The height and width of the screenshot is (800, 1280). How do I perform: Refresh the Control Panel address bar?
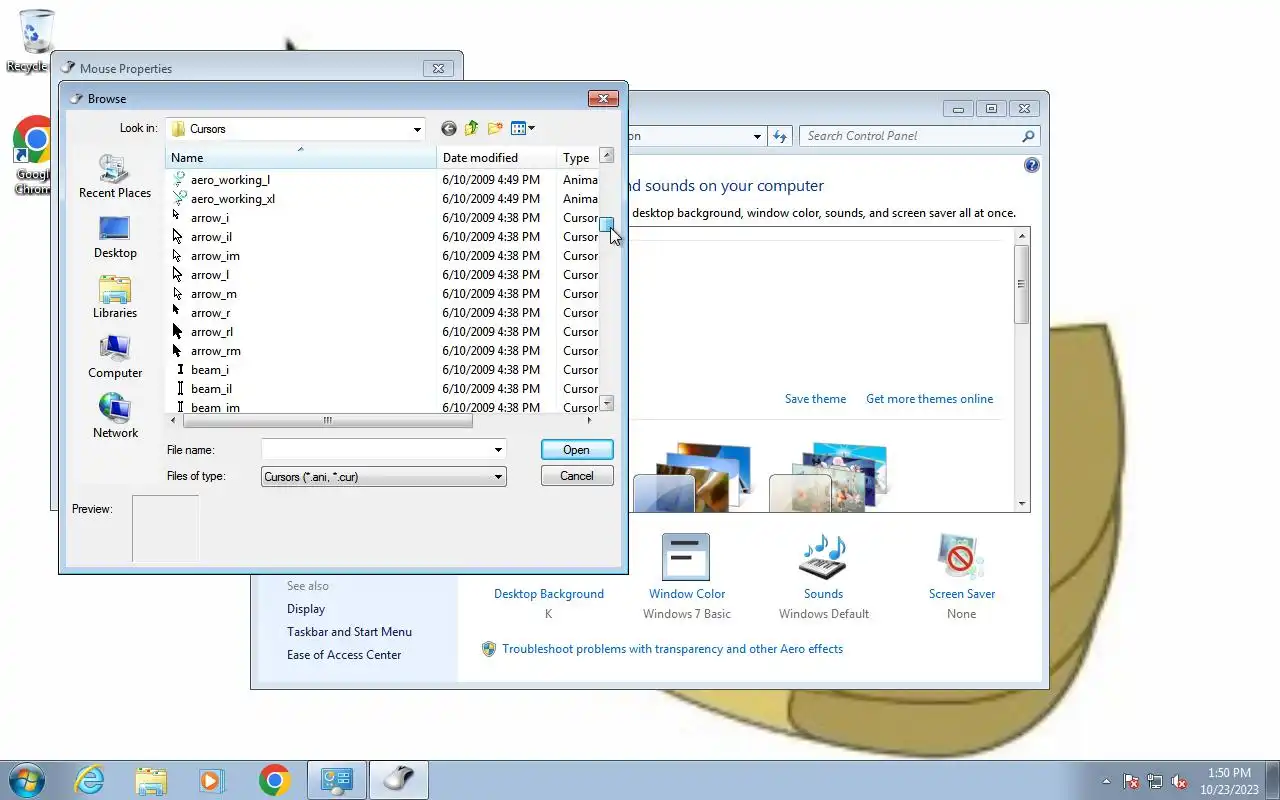[780, 136]
